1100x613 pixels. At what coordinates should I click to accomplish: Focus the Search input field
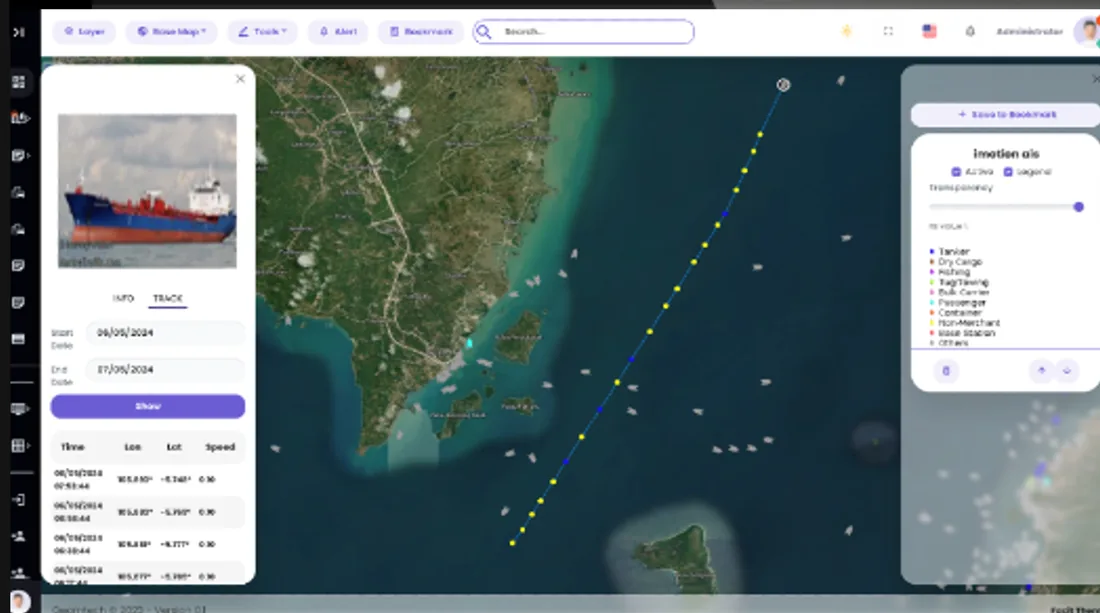point(584,32)
